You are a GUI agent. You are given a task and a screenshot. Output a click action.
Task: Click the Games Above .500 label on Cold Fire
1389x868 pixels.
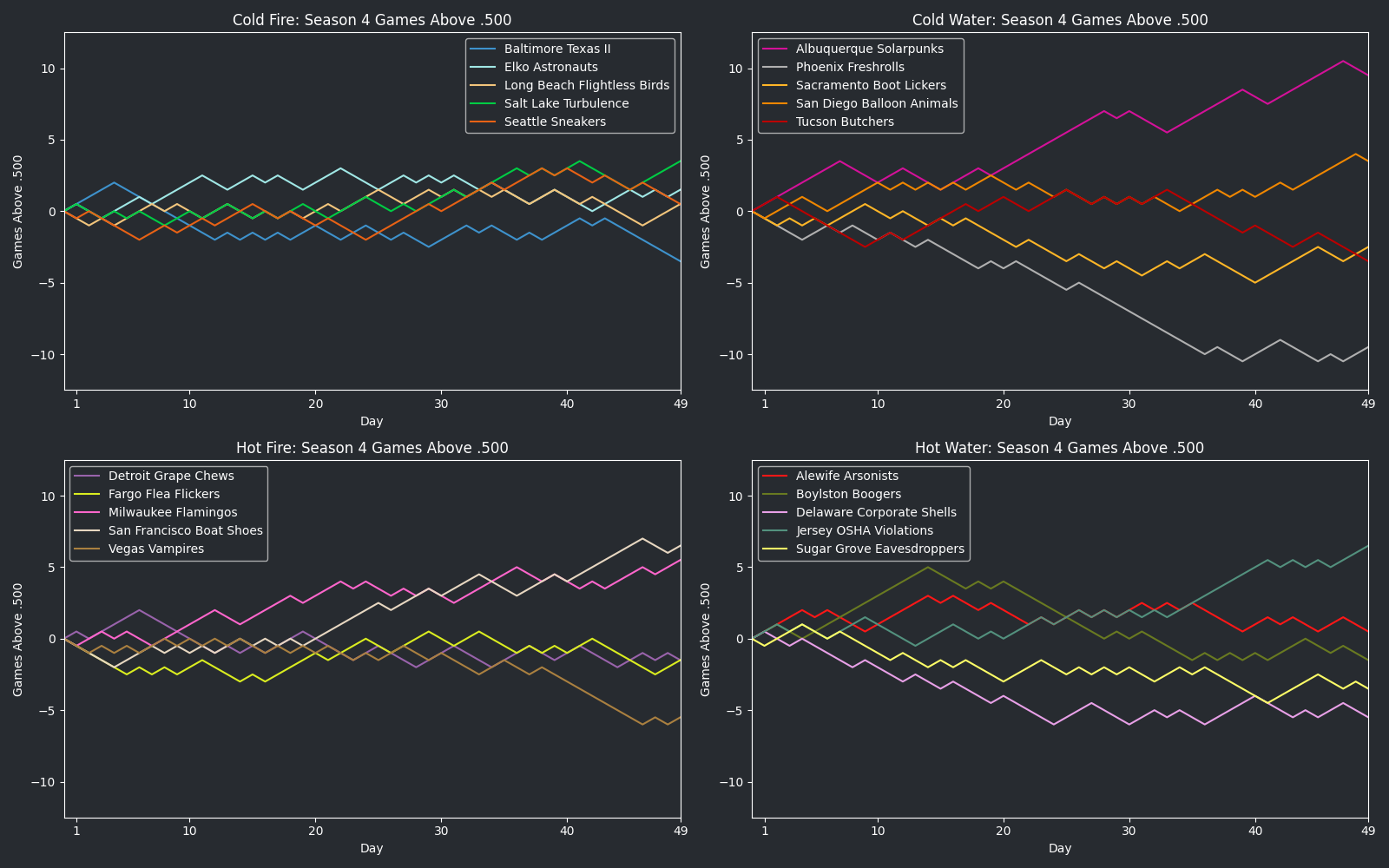click(18, 212)
